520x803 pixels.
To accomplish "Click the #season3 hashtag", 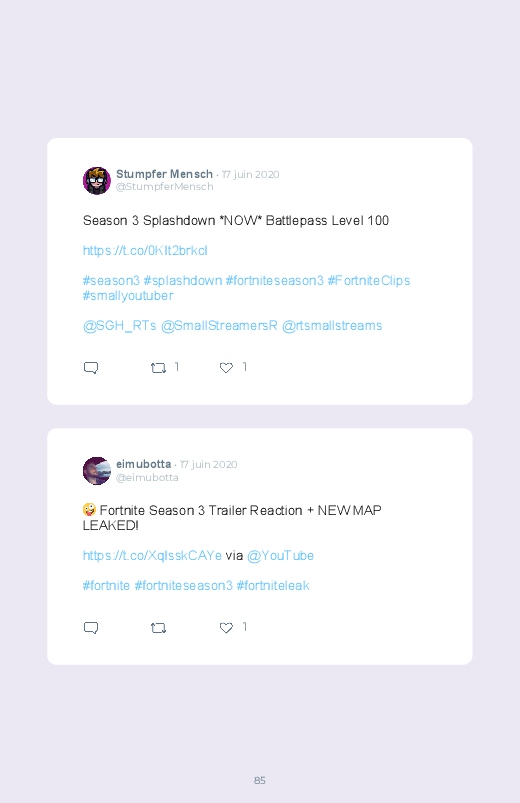I will [x=111, y=281].
